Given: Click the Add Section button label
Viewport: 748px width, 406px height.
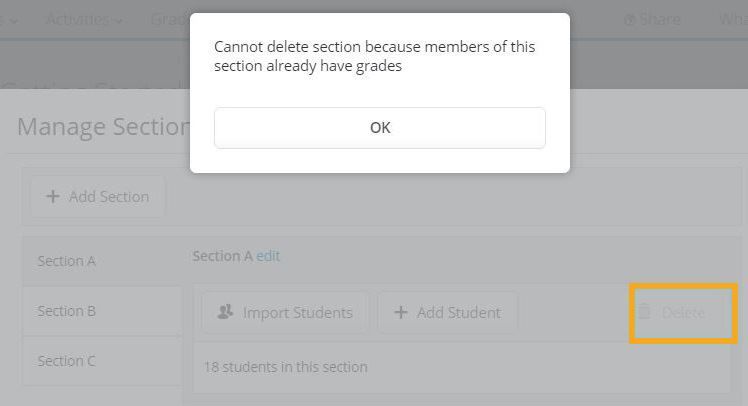Looking at the screenshot, I should coord(108,197).
